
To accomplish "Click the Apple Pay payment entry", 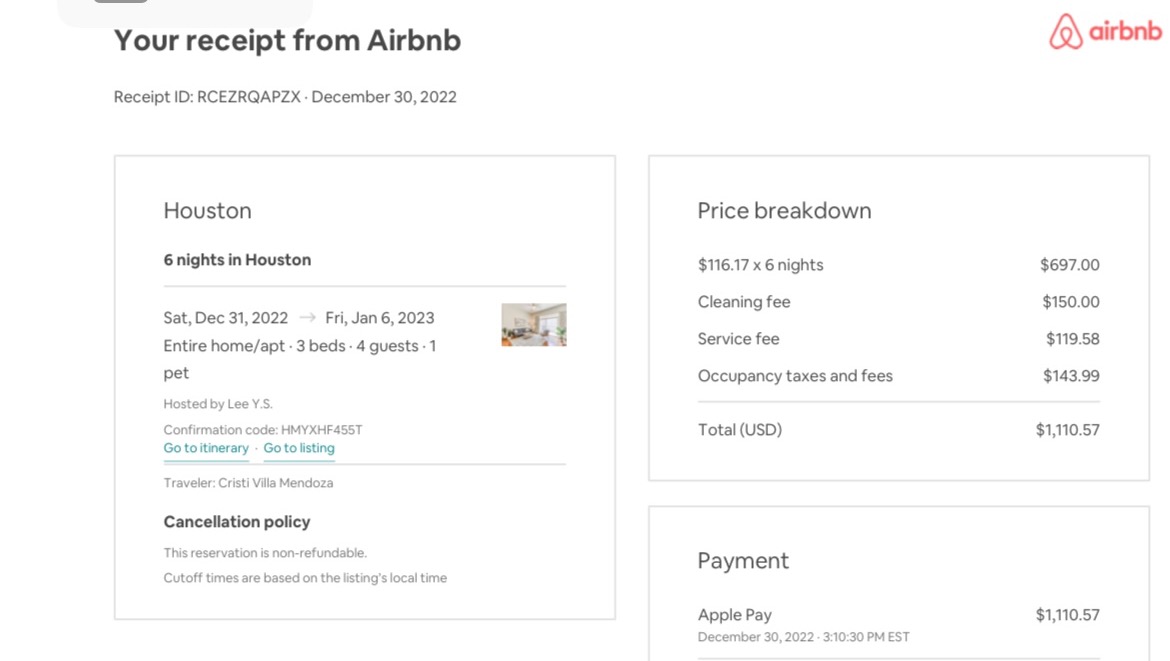I will pos(734,615).
